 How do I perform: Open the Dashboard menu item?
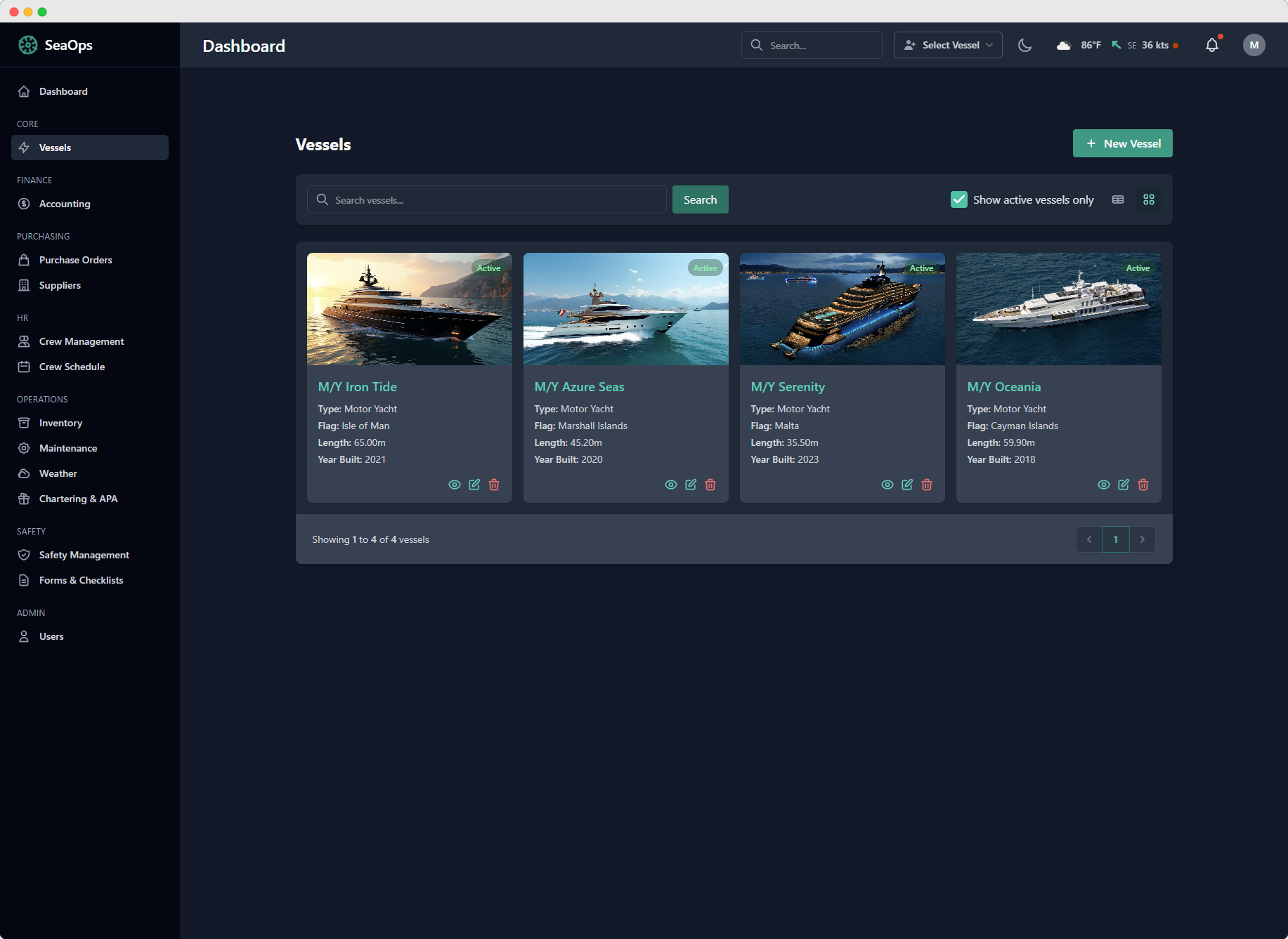63,91
